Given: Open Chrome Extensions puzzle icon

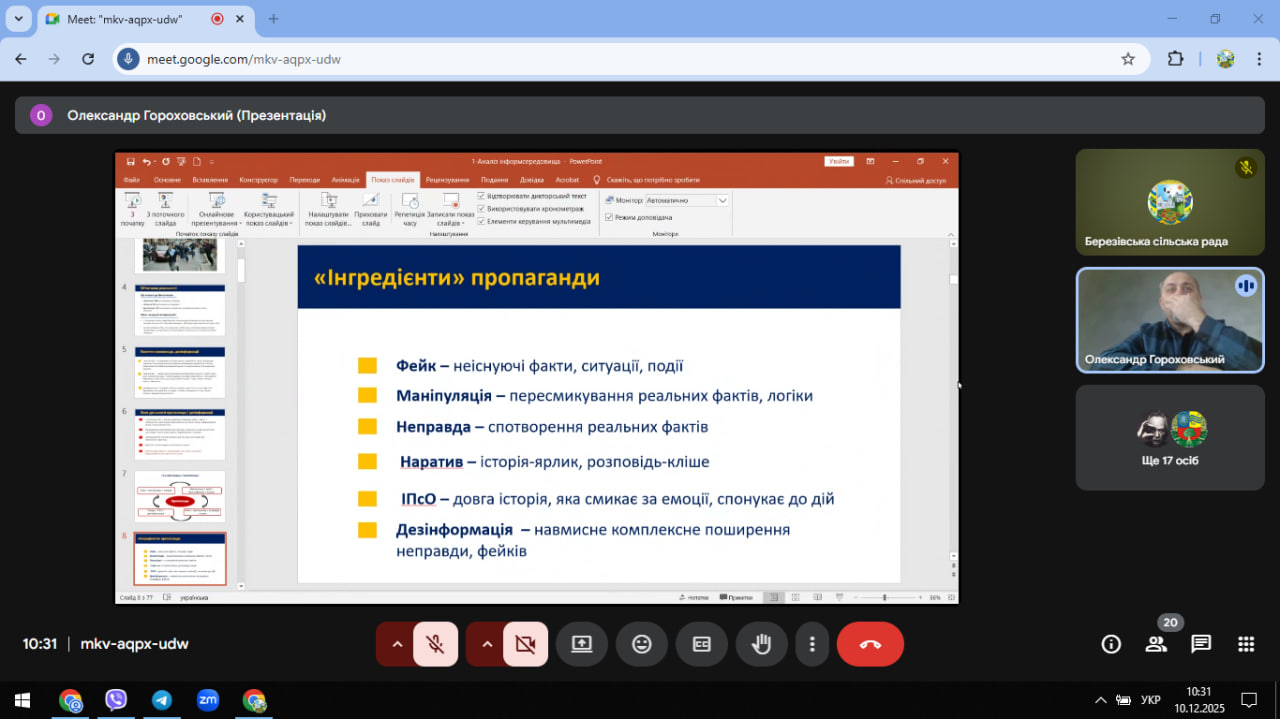Looking at the screenshot, I should 1176,59.
